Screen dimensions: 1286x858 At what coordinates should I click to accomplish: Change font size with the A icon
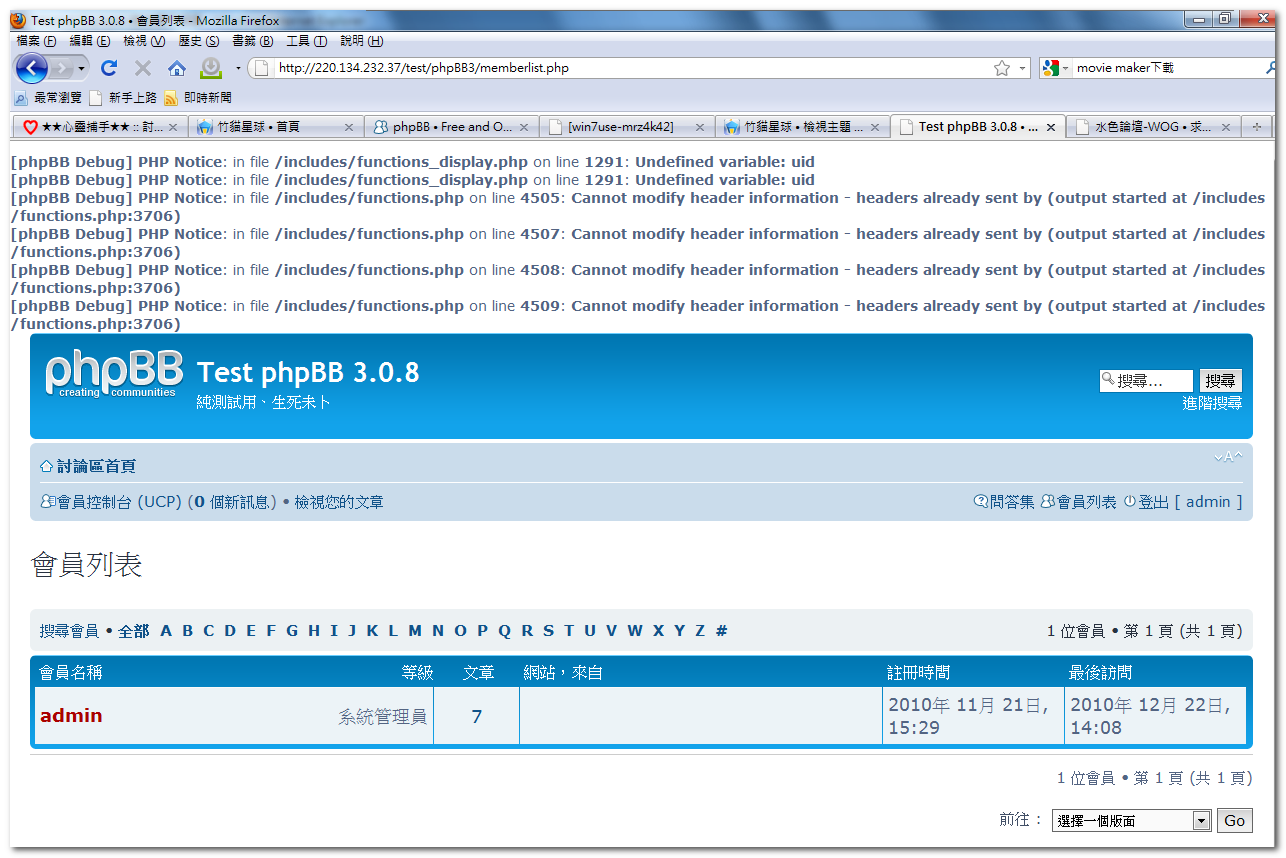click(1228, 457)
